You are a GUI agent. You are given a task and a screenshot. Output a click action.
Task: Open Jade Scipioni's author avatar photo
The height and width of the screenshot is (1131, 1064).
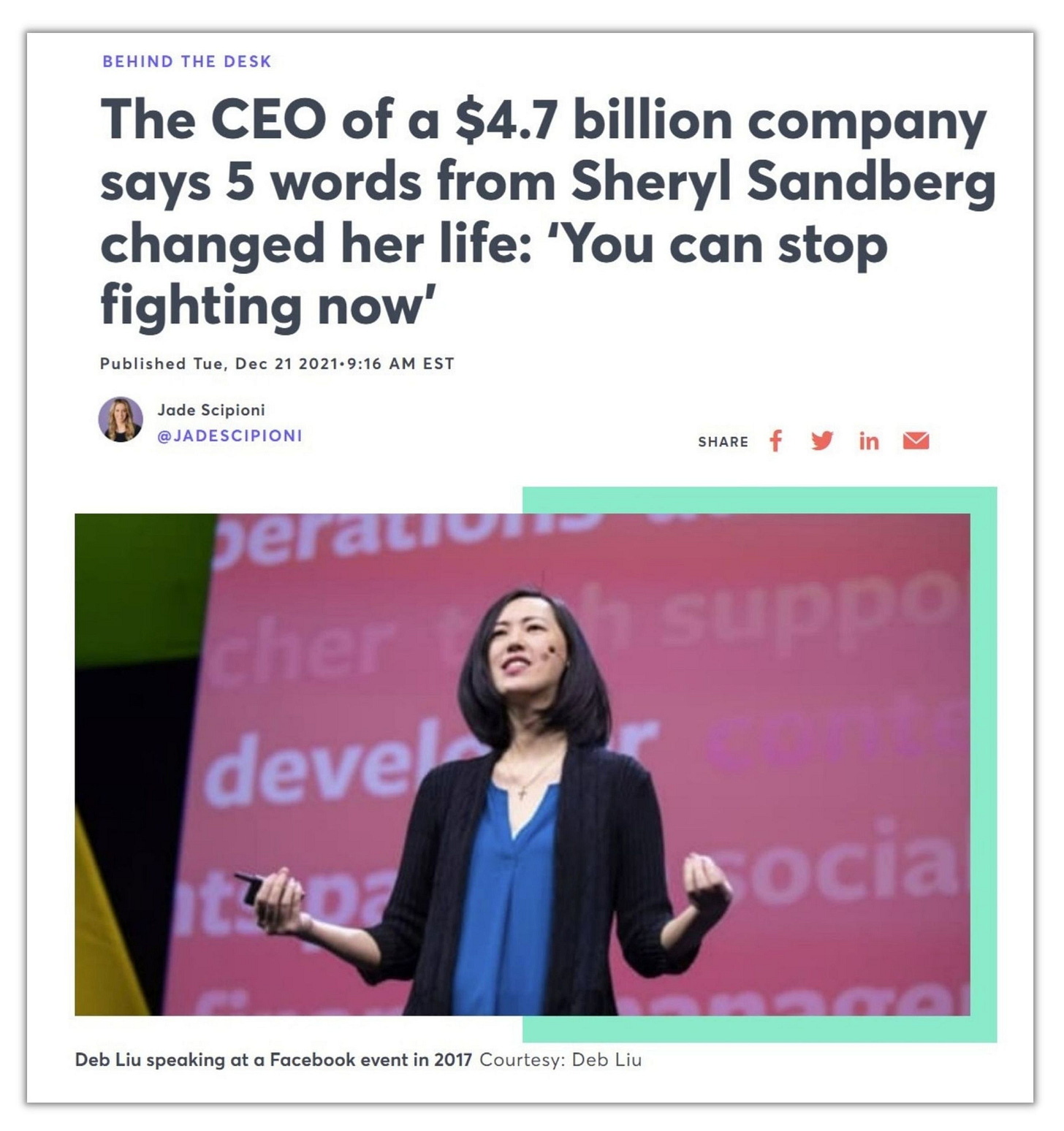[x=121, y=419]
